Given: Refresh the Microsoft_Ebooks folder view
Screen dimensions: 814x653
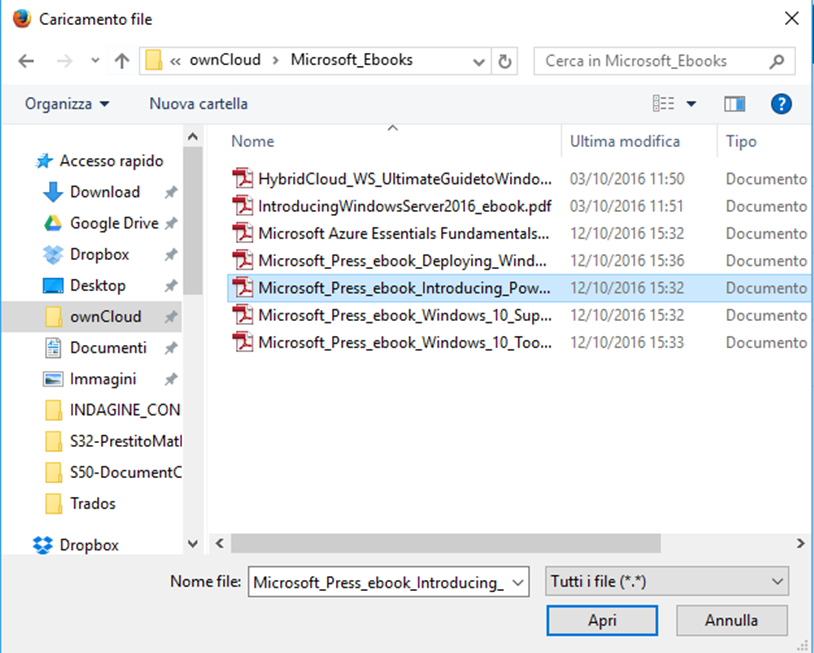Looking at the screenshot, I should point(504,61).
